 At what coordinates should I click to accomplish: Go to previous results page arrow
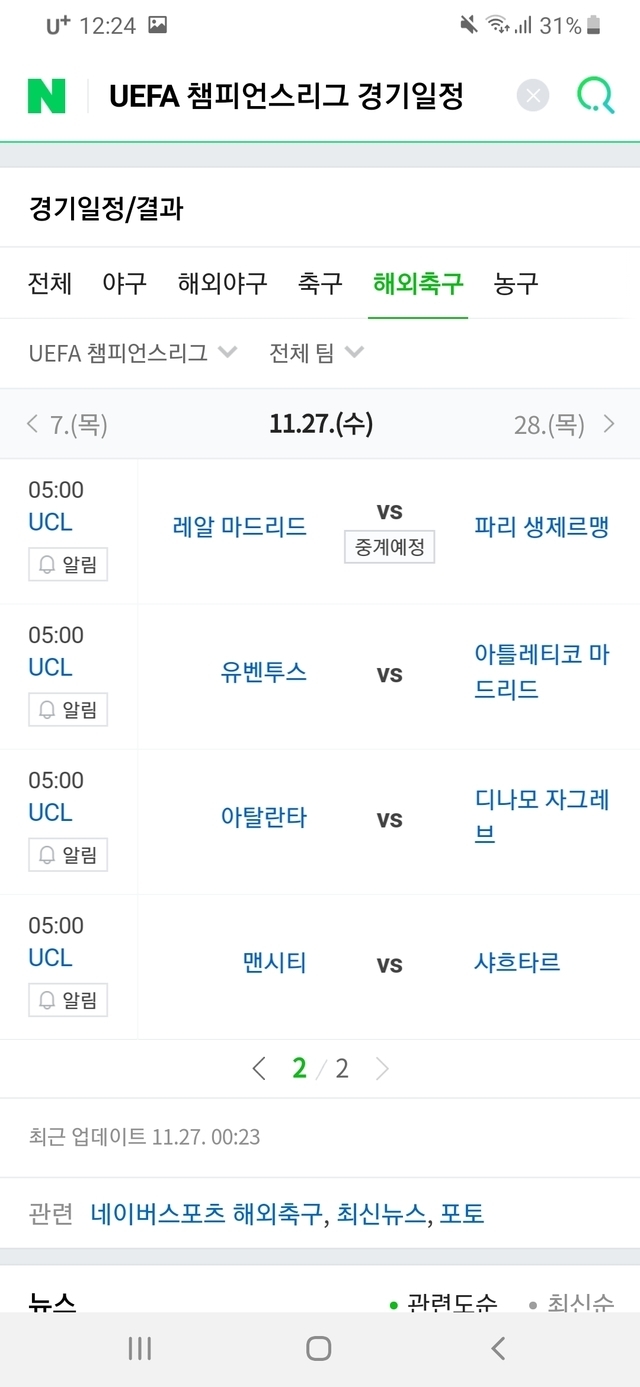pos(259,1068)
